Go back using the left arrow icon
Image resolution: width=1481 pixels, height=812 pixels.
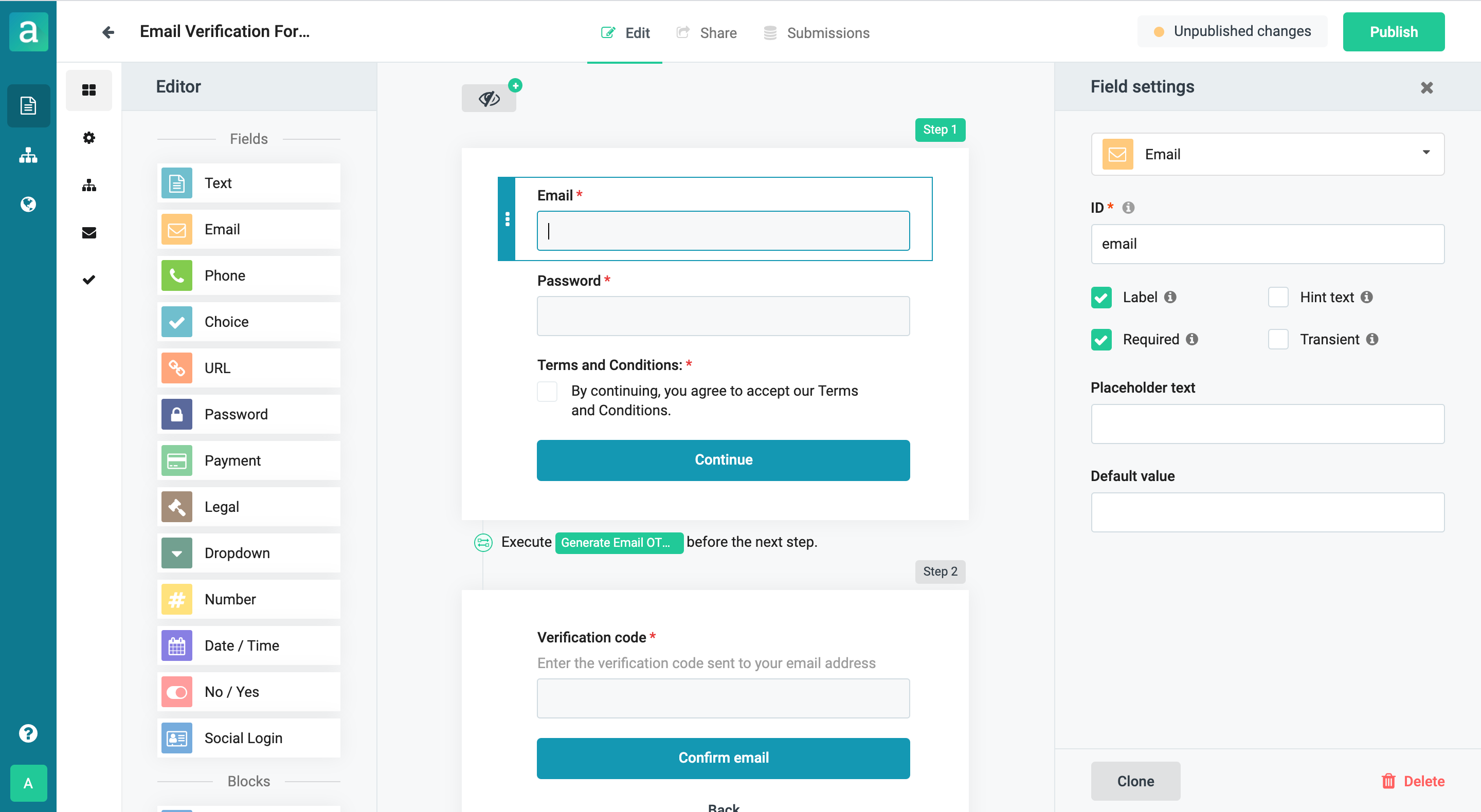[x=108, y=32]
